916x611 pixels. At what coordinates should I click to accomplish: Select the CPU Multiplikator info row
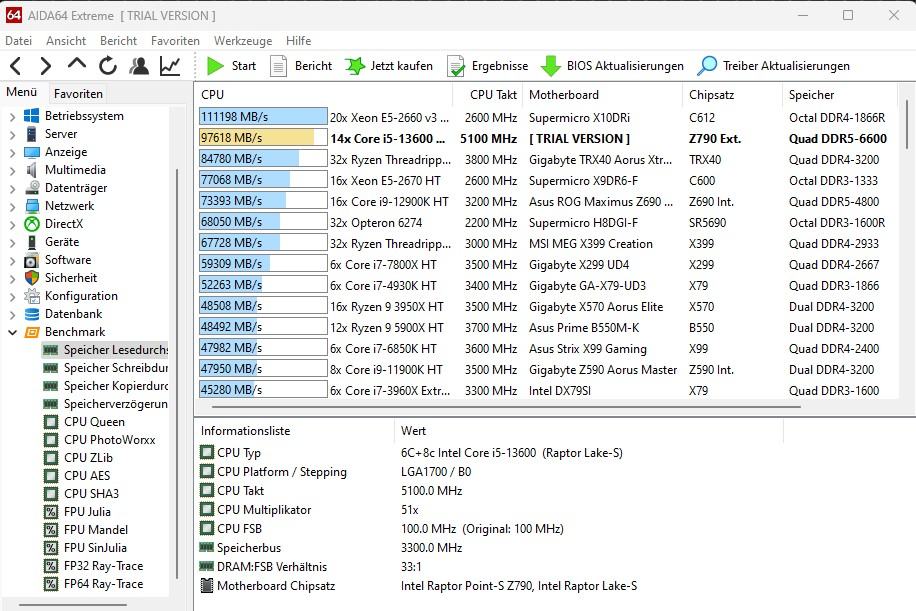pos(490,510)
